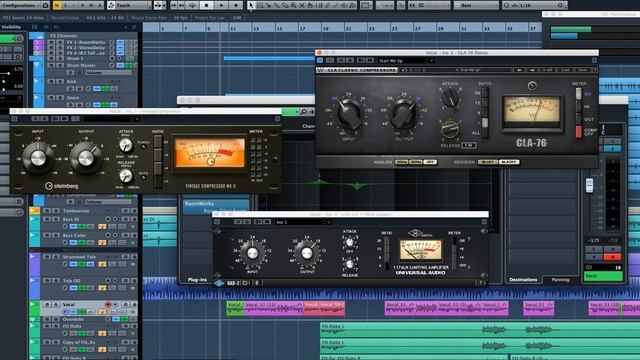Click the track list search magnifier icon
The image size is (640, 360).
pyautogui.click(x=134, y=27)
